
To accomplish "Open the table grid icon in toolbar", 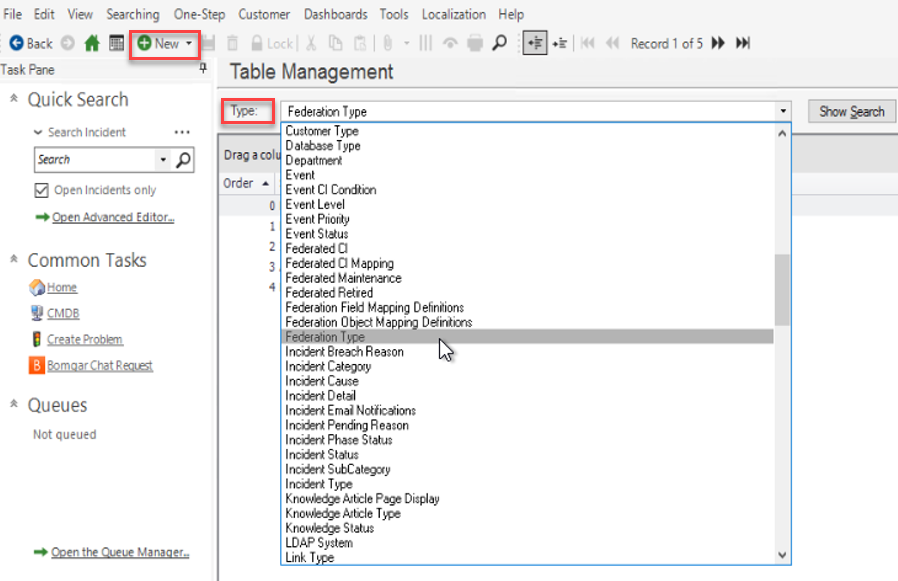I will pyautogui.click(x=117, y=43).
